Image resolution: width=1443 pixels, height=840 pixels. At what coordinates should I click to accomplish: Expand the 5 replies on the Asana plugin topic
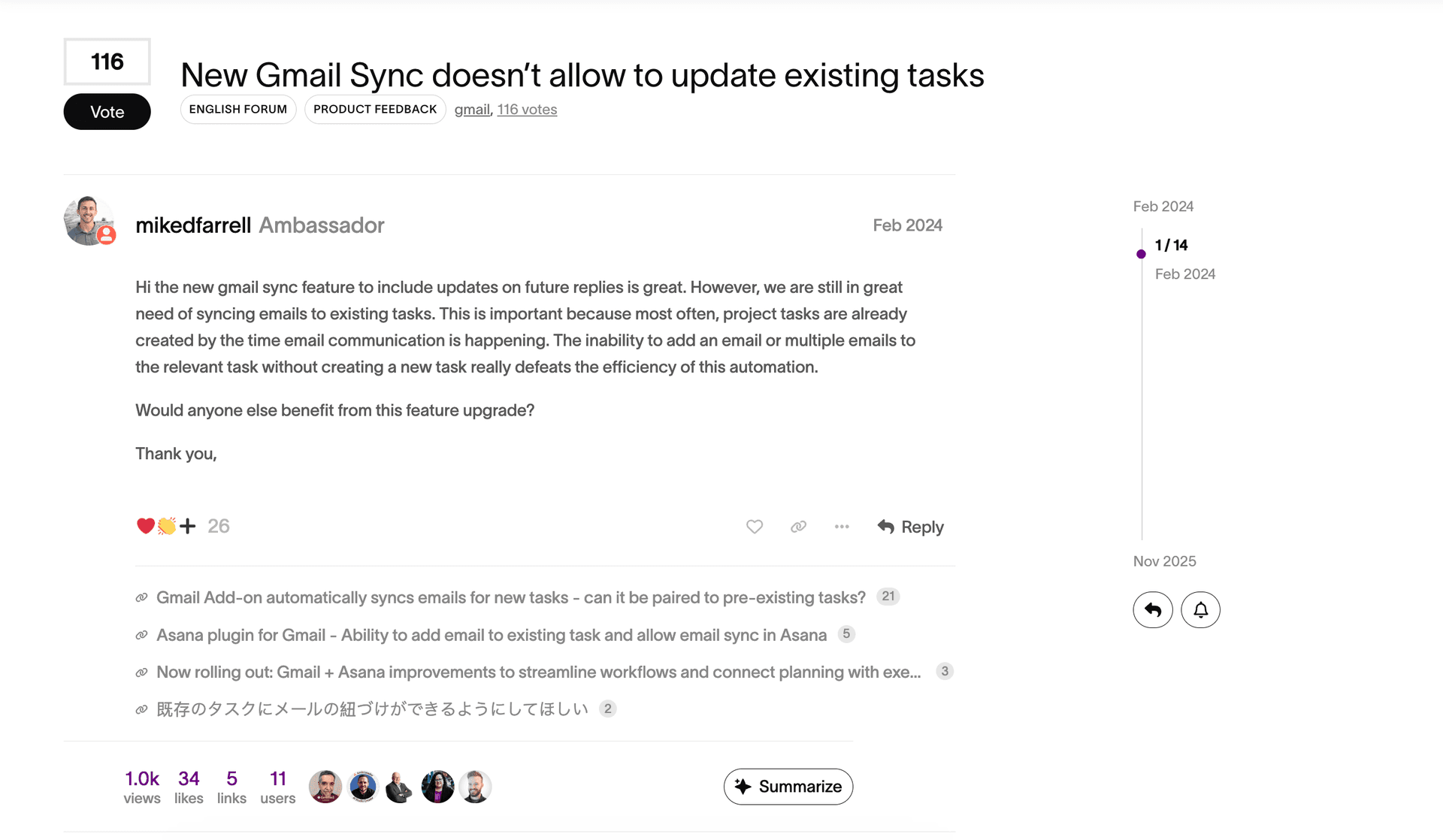tap(846, 634)
